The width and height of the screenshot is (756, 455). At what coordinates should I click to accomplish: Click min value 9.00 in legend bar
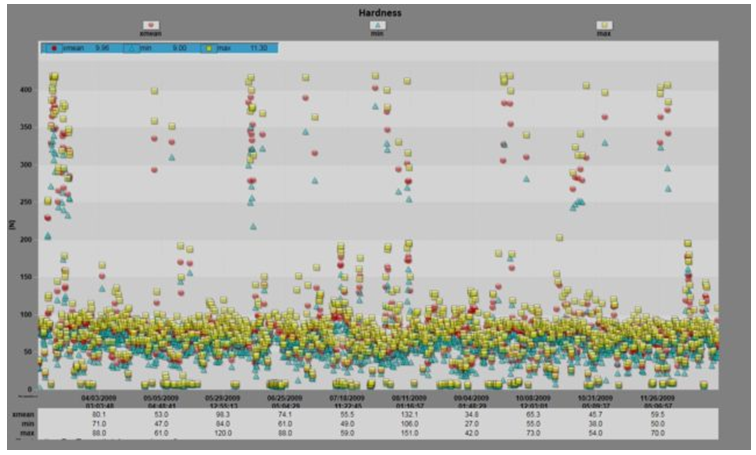[179, 48]
